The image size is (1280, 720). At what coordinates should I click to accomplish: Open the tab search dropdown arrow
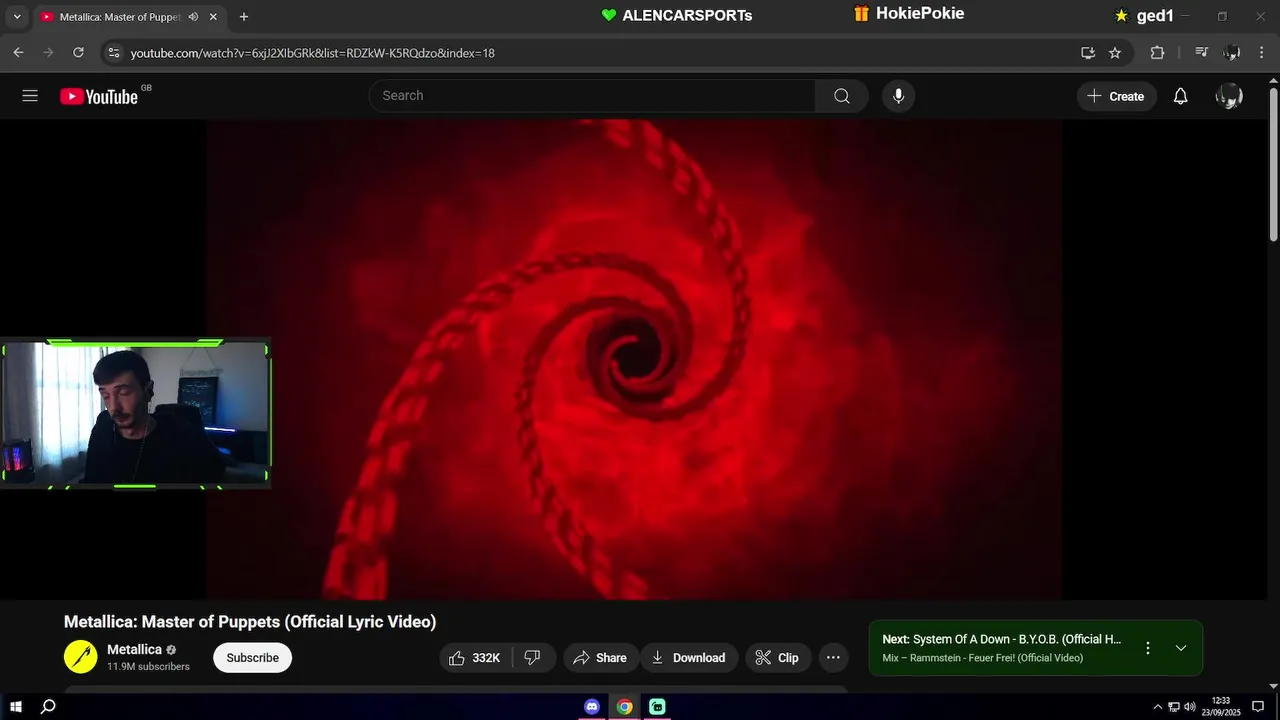pos(17,17)
